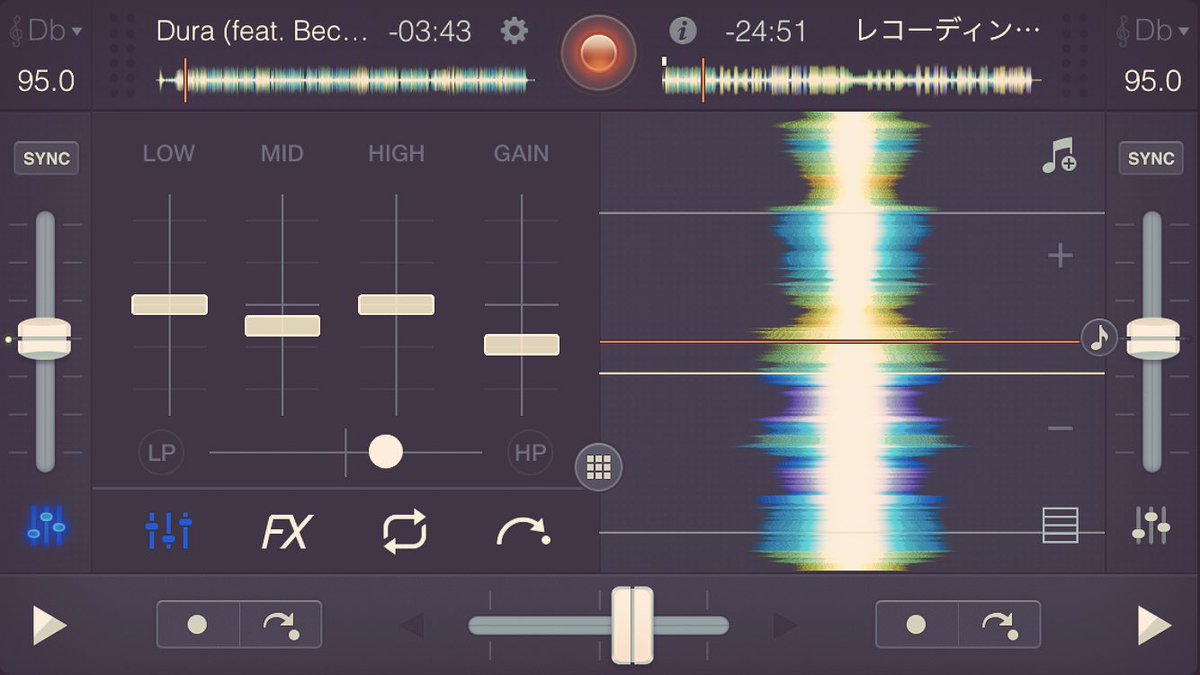Click the GAIN fader handle
This screenshot has height=675, width=1200.
pos(522,345)
